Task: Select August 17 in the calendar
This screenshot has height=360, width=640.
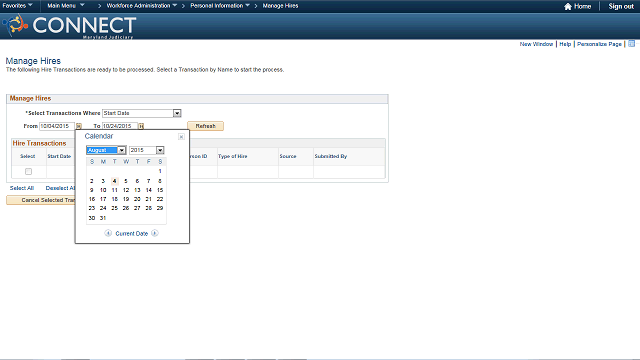Action: point(103,199)
